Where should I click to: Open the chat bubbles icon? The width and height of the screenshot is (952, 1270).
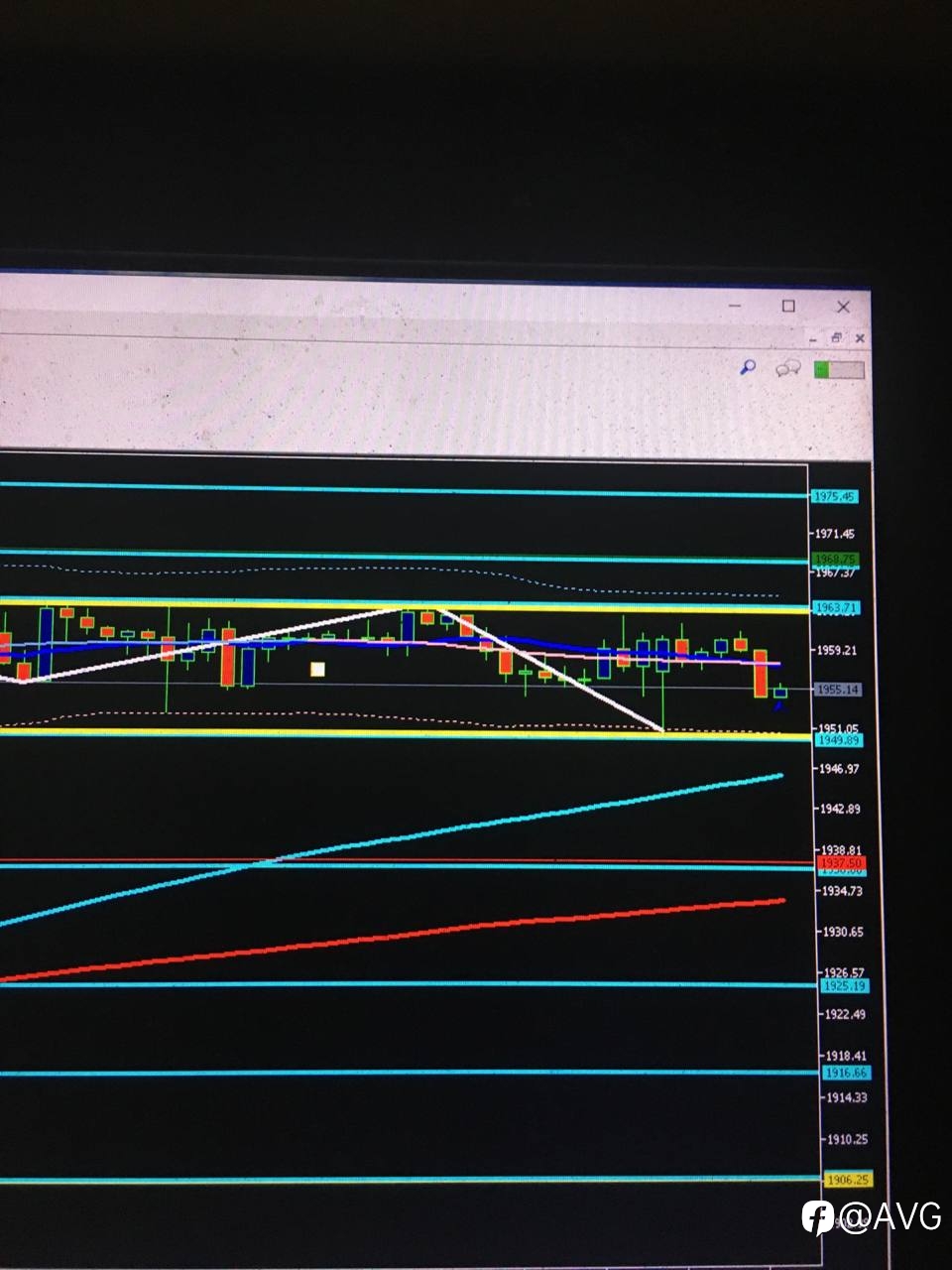click(788, 369)
